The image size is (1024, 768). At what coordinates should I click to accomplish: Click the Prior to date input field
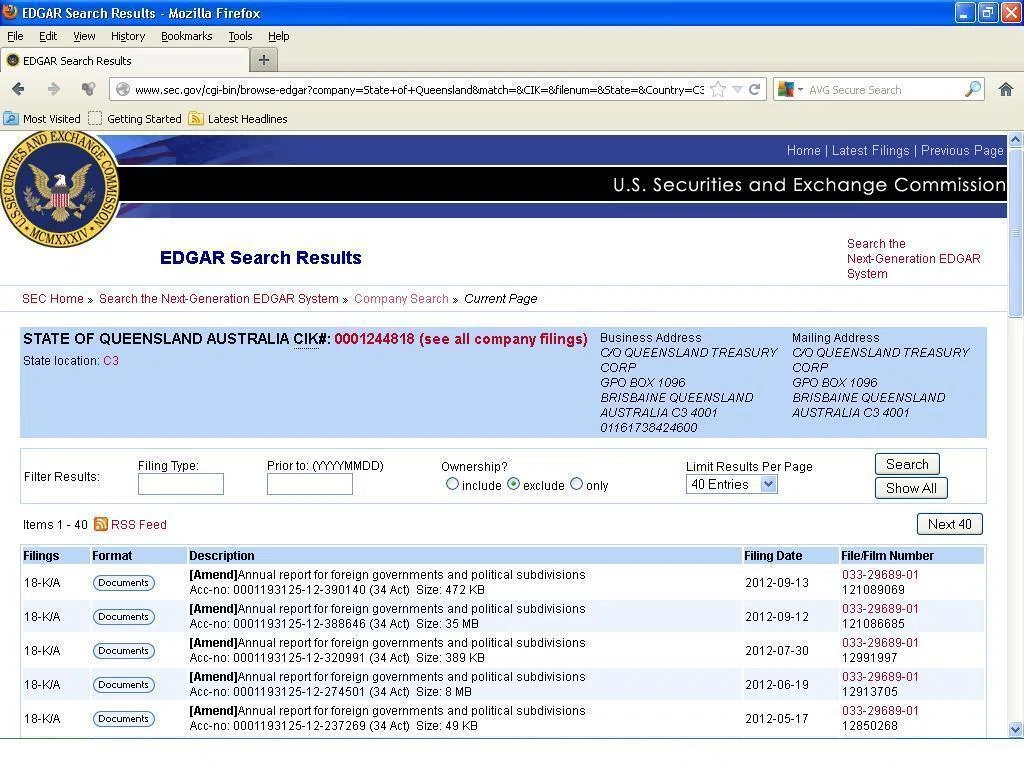(x=310, y=484)
